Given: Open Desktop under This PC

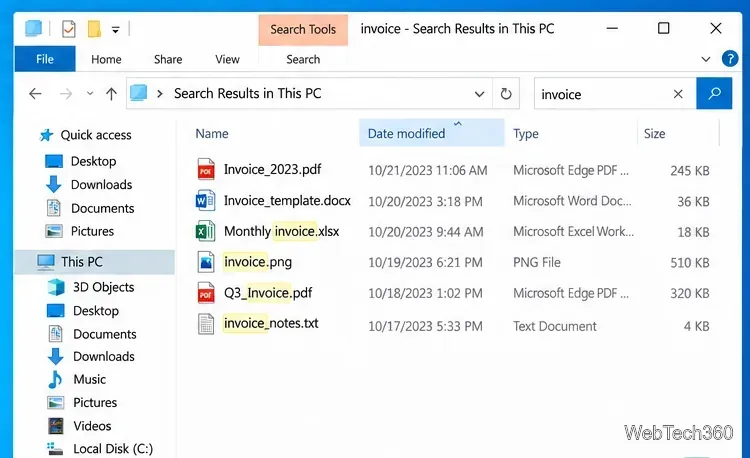Looking at the screenshot, I should coord(96,311).
